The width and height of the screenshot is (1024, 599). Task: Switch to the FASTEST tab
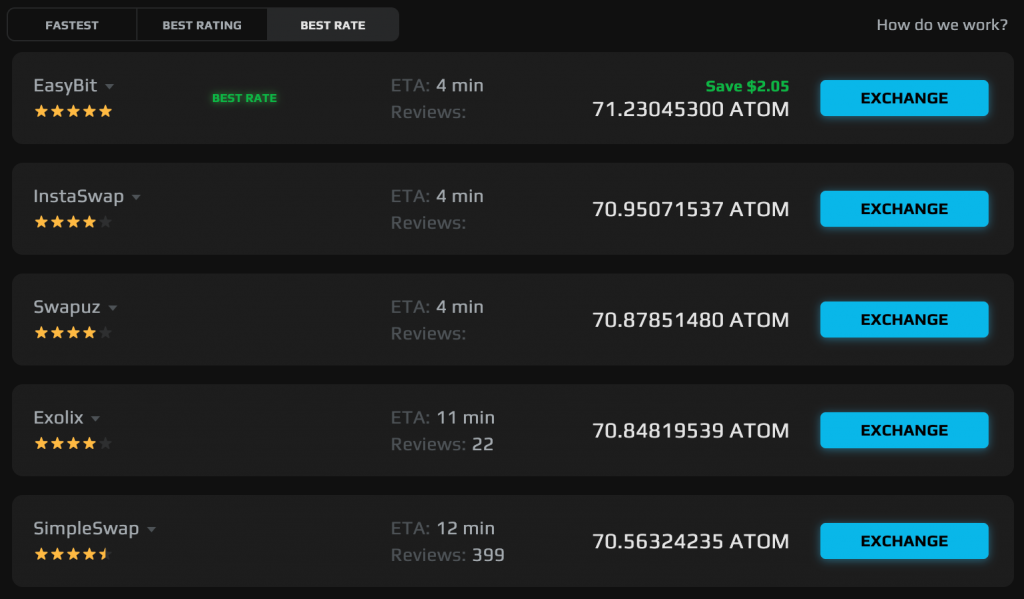pos(72,25)
